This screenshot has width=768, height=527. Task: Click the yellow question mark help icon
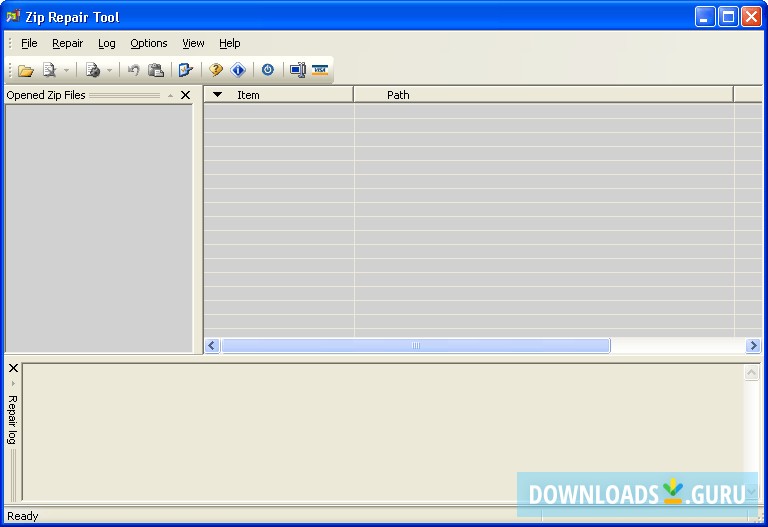216,70
